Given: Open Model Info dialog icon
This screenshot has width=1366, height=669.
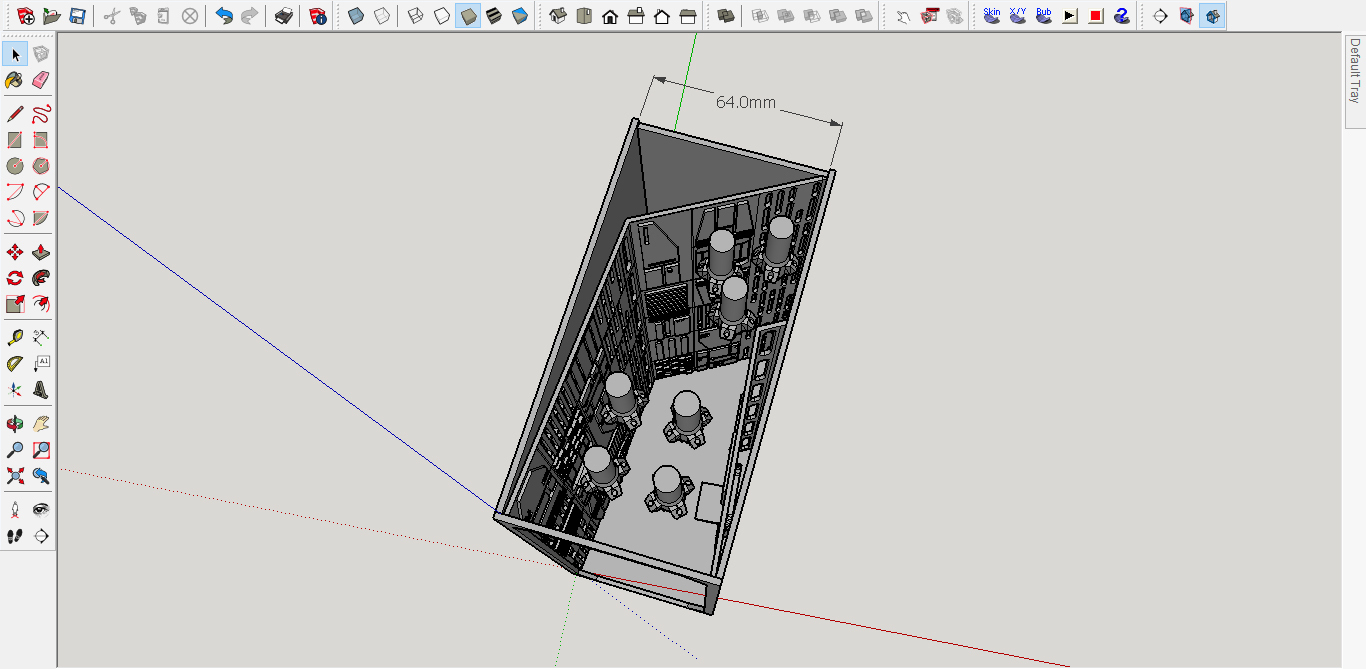Looking at the screenshot, I should point(318,16).
